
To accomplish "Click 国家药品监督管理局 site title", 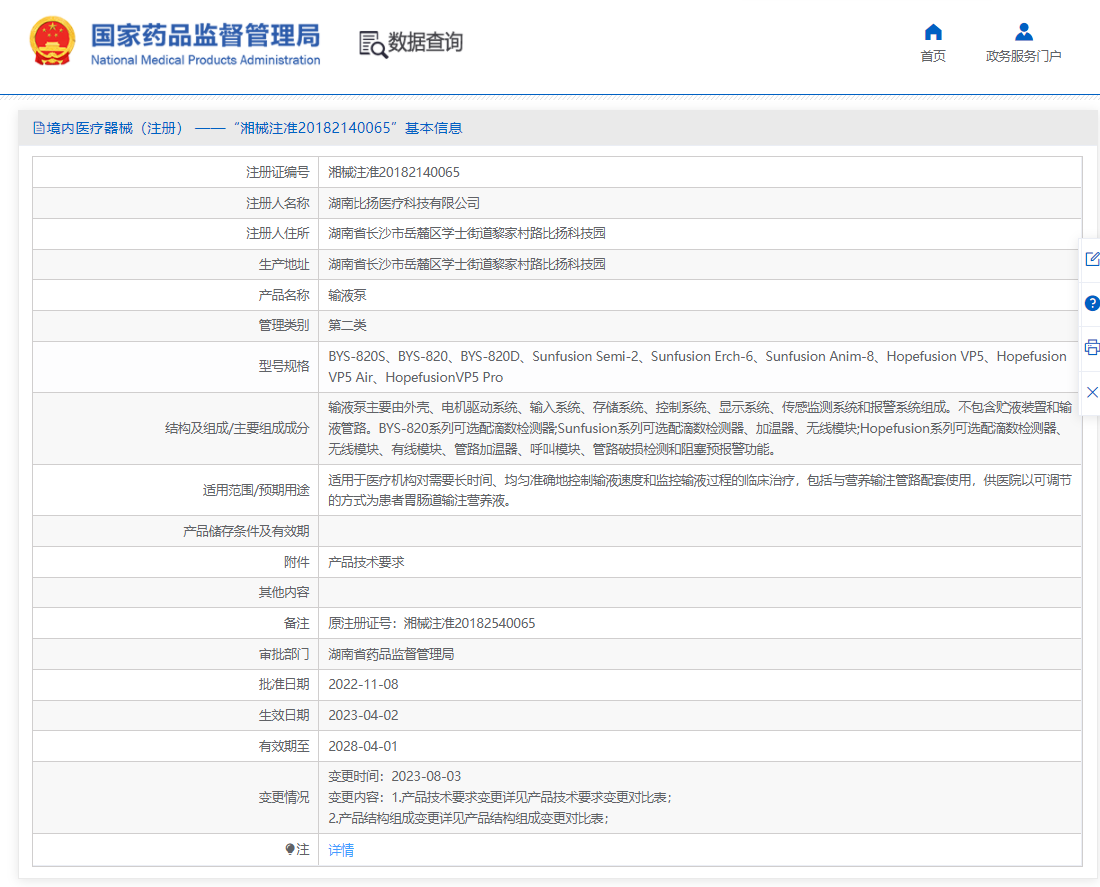I will pos(206,35).
